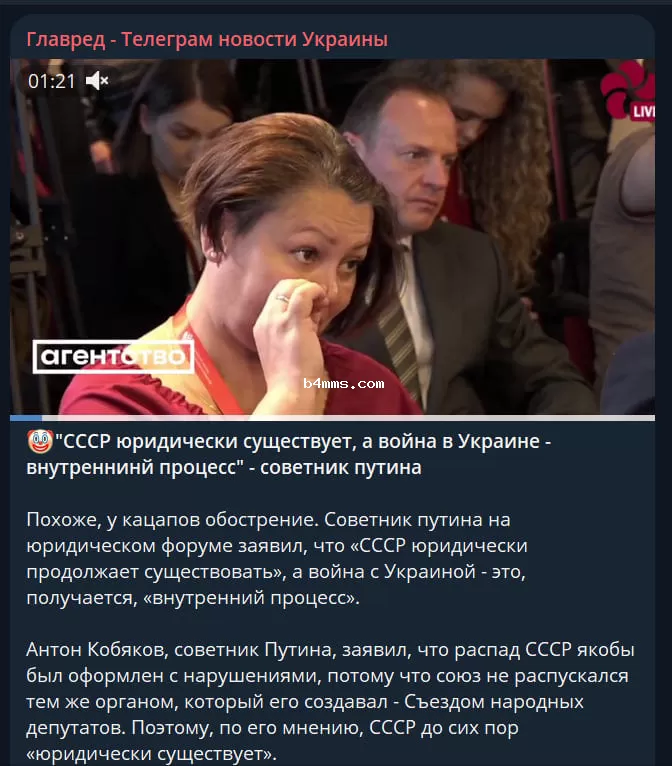Image resolution: width=672 pixels, height=766 pixels.
Task: Unmute the video via the speaker icon
Action: [x=97, y=81]
